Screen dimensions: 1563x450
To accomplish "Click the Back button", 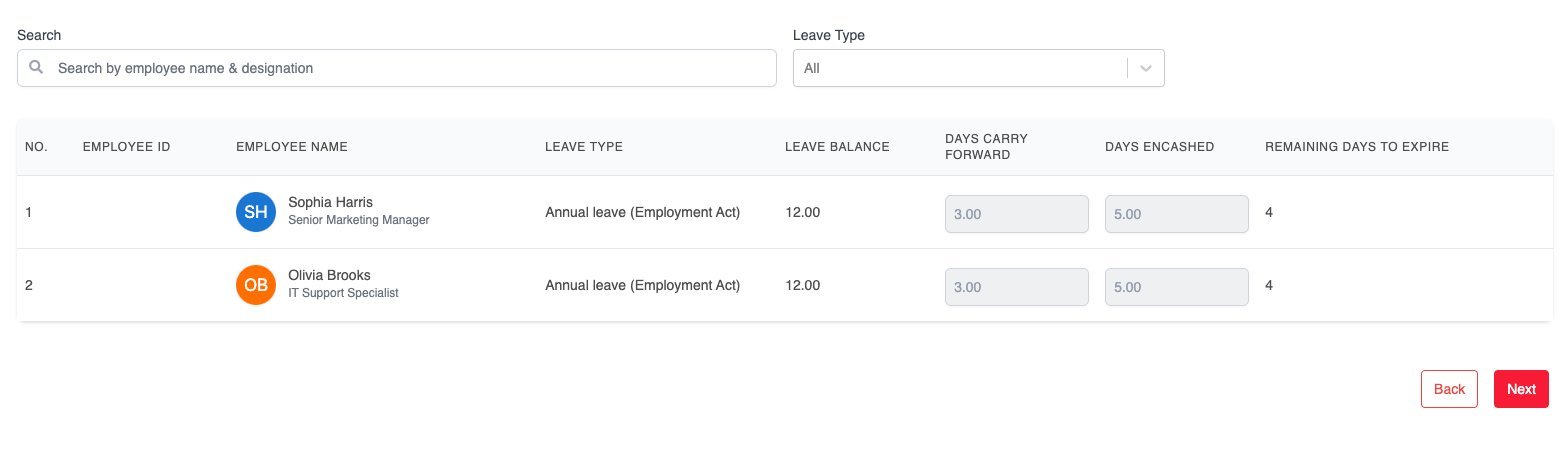I will [1449, 389].
